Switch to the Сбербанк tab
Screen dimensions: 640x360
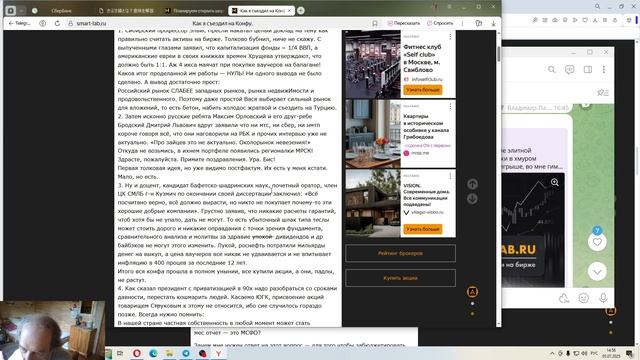[61, 11]
